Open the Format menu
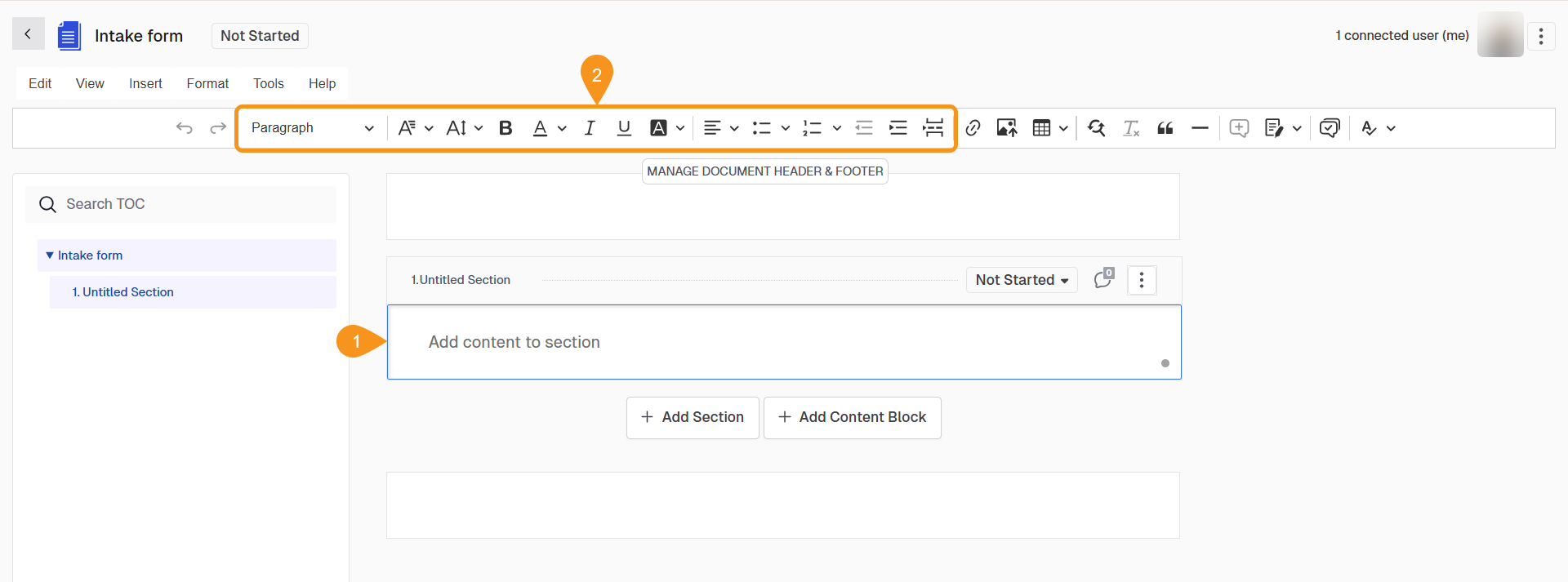This screenshot has width=1568, height=582. (207, 83)
